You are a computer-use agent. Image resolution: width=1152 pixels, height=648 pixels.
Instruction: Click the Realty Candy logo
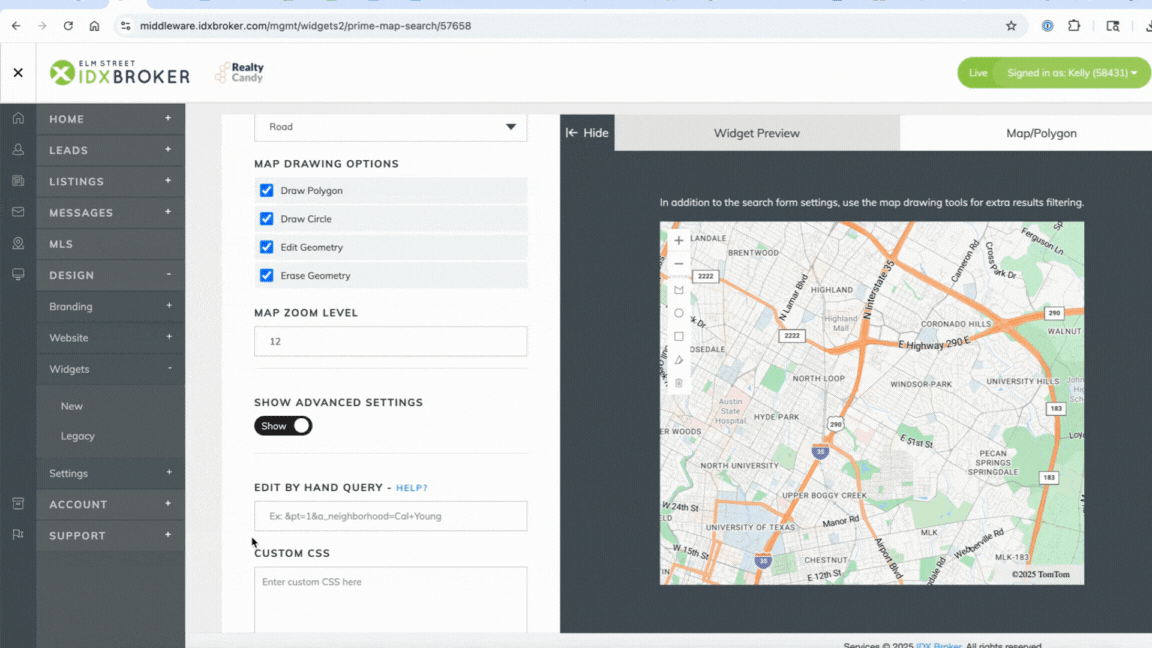tap(240, 72)
